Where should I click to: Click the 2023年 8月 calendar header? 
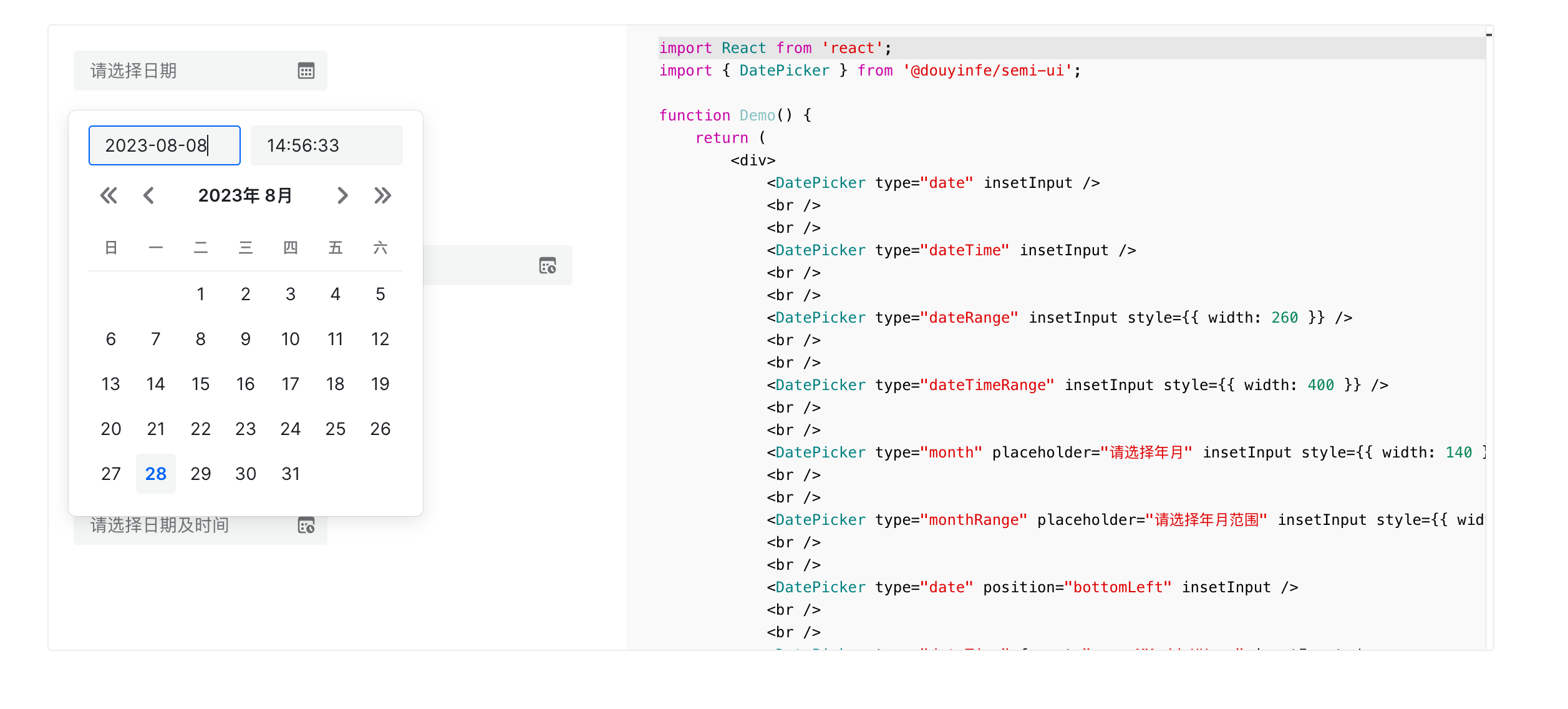(x=245, y=195)
